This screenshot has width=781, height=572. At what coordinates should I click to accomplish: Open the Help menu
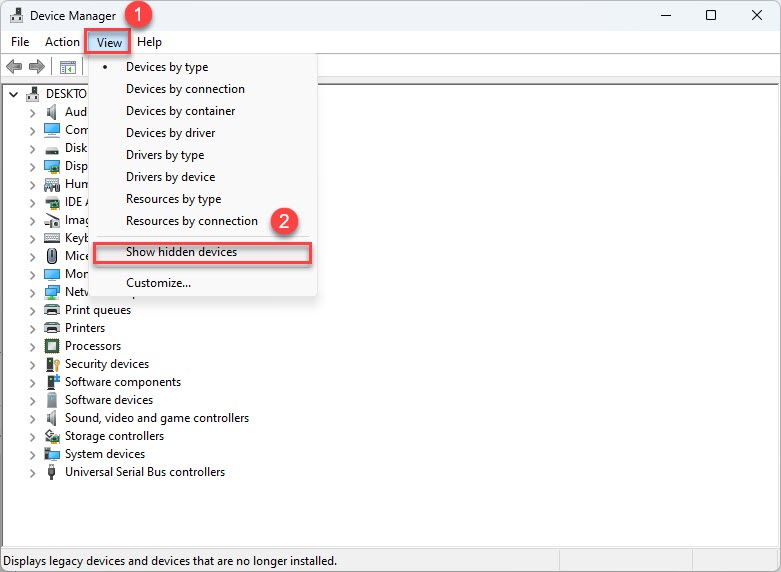[149, 42]
